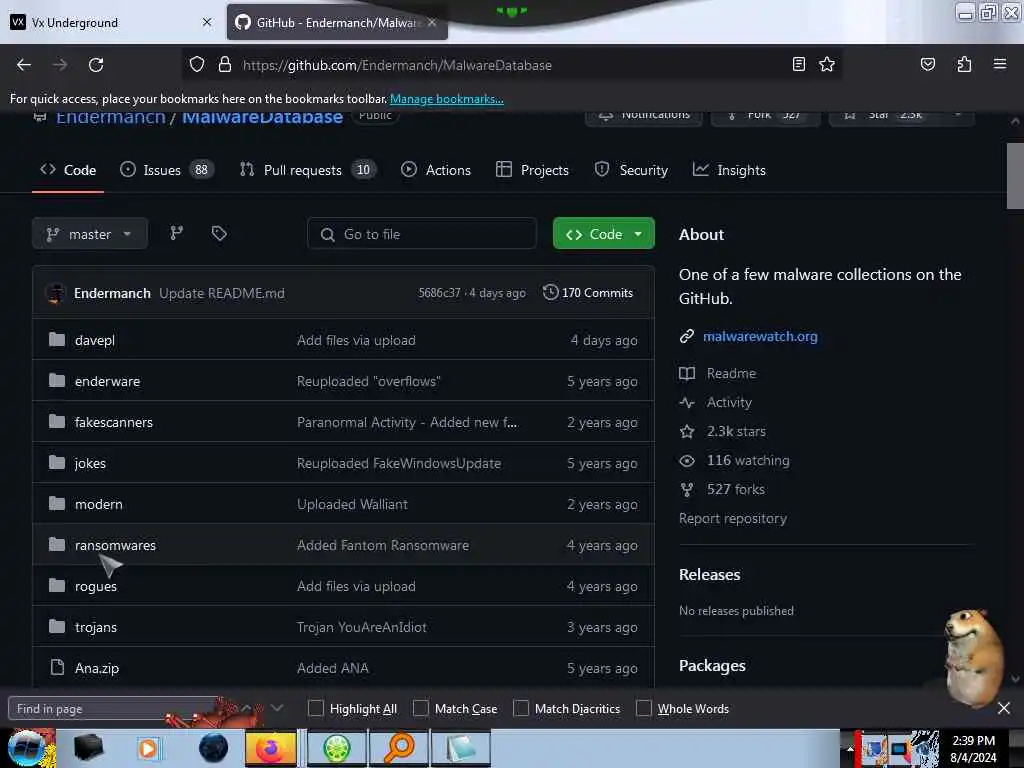Open the magnifier search app in taskbar
This screenshot has width=1024, height=768.
pyautogui.click(x=398, y=748)
